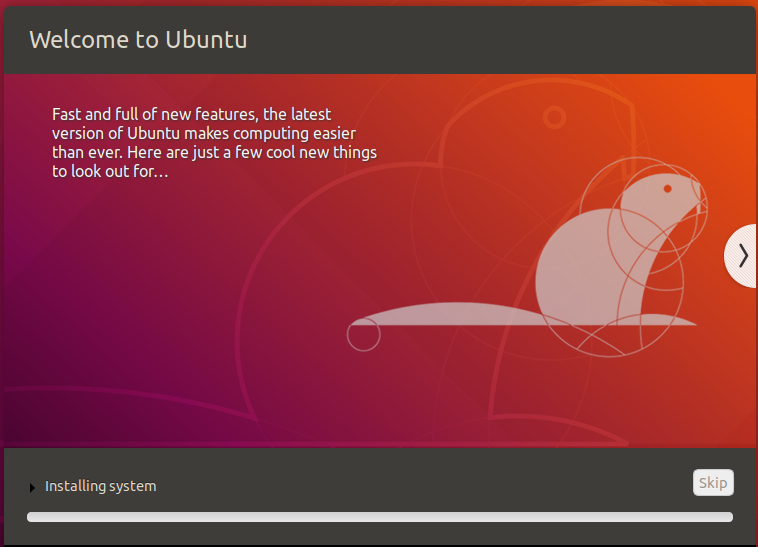Screen dimensions: 758x547
Task: Expand the Installing system details triangle
Action: tap(32, 488)
